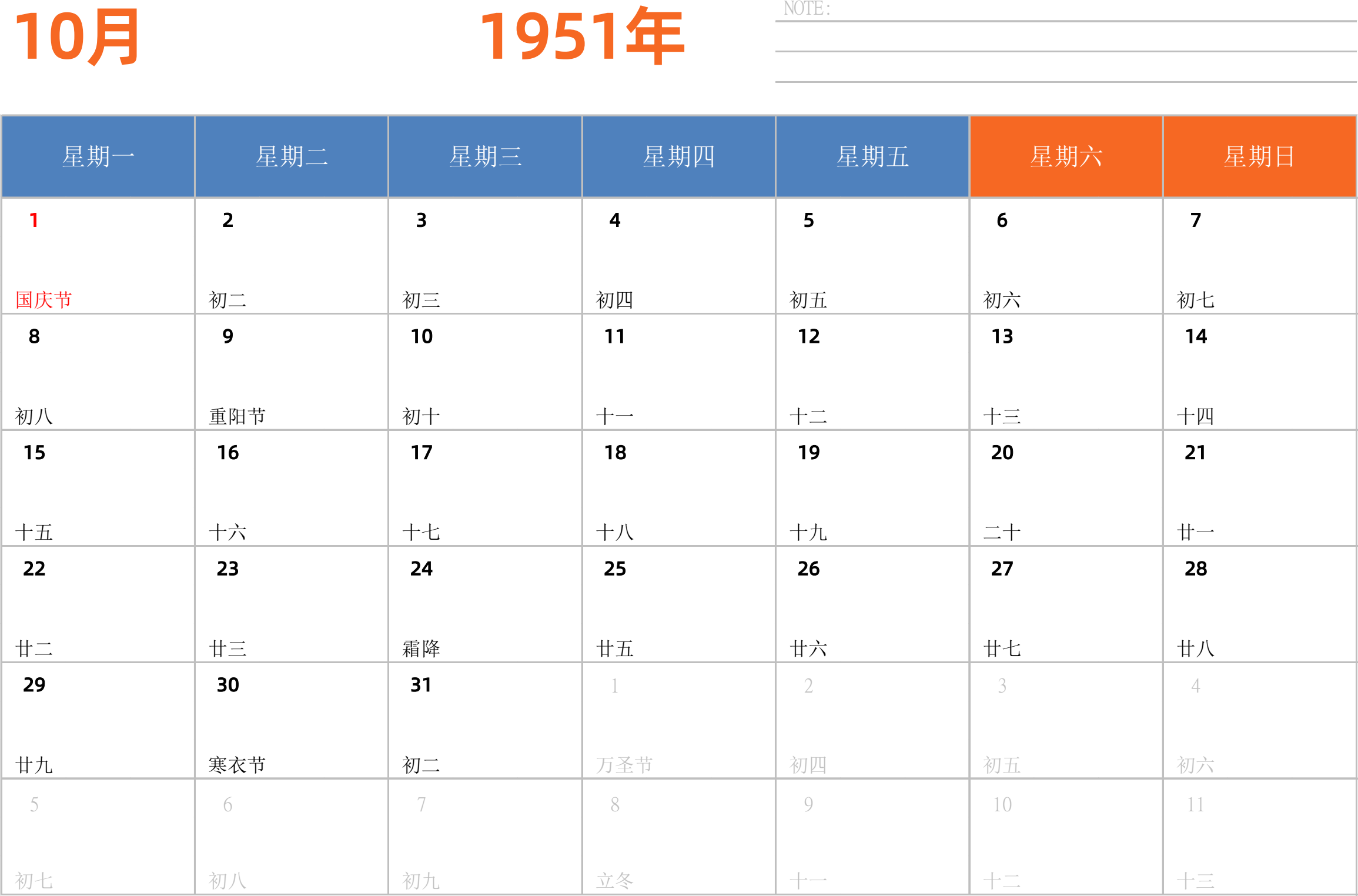Image resolution: width=1358 pixels, height=896 pixels.
Task: Select grayed date 11 labeled 十三
Action: pyautogui.click(x=1259, y=837)
